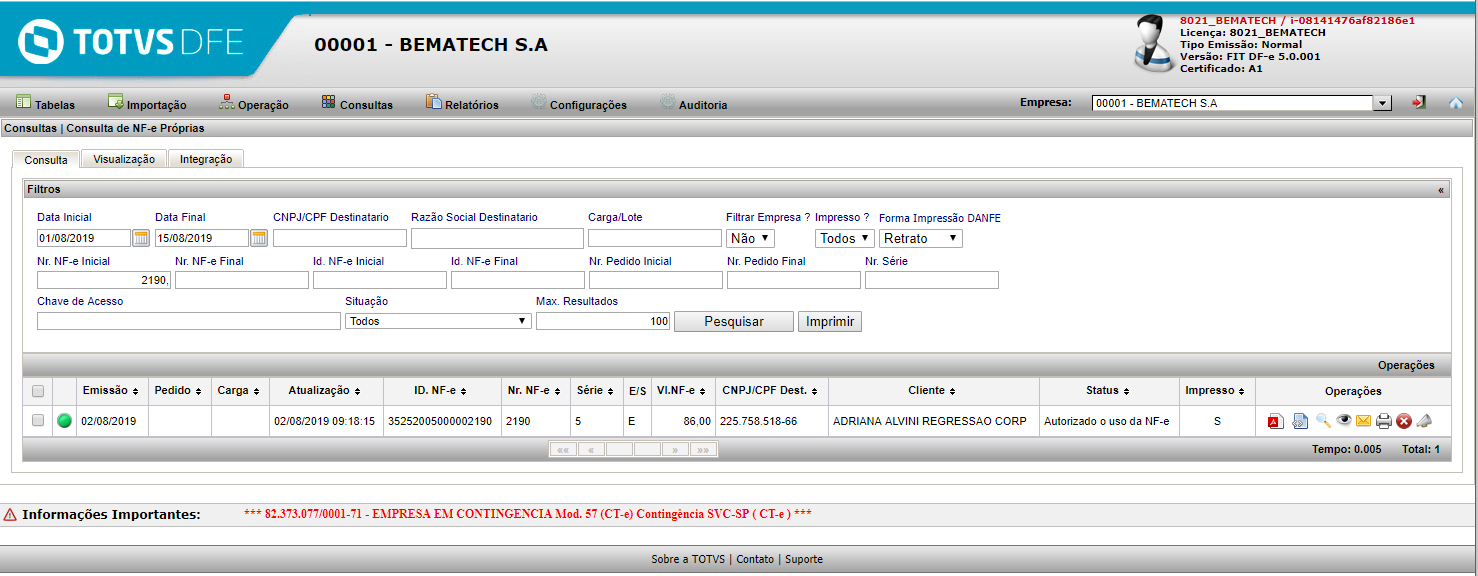The image size is (1478, 576).
Task: Focus the Carga/Lote field
Action: [655, 238]
